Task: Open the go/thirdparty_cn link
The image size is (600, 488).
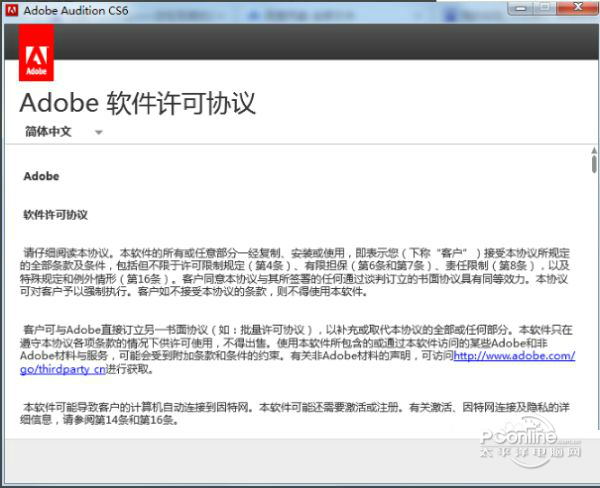Action: pos(63,369)
